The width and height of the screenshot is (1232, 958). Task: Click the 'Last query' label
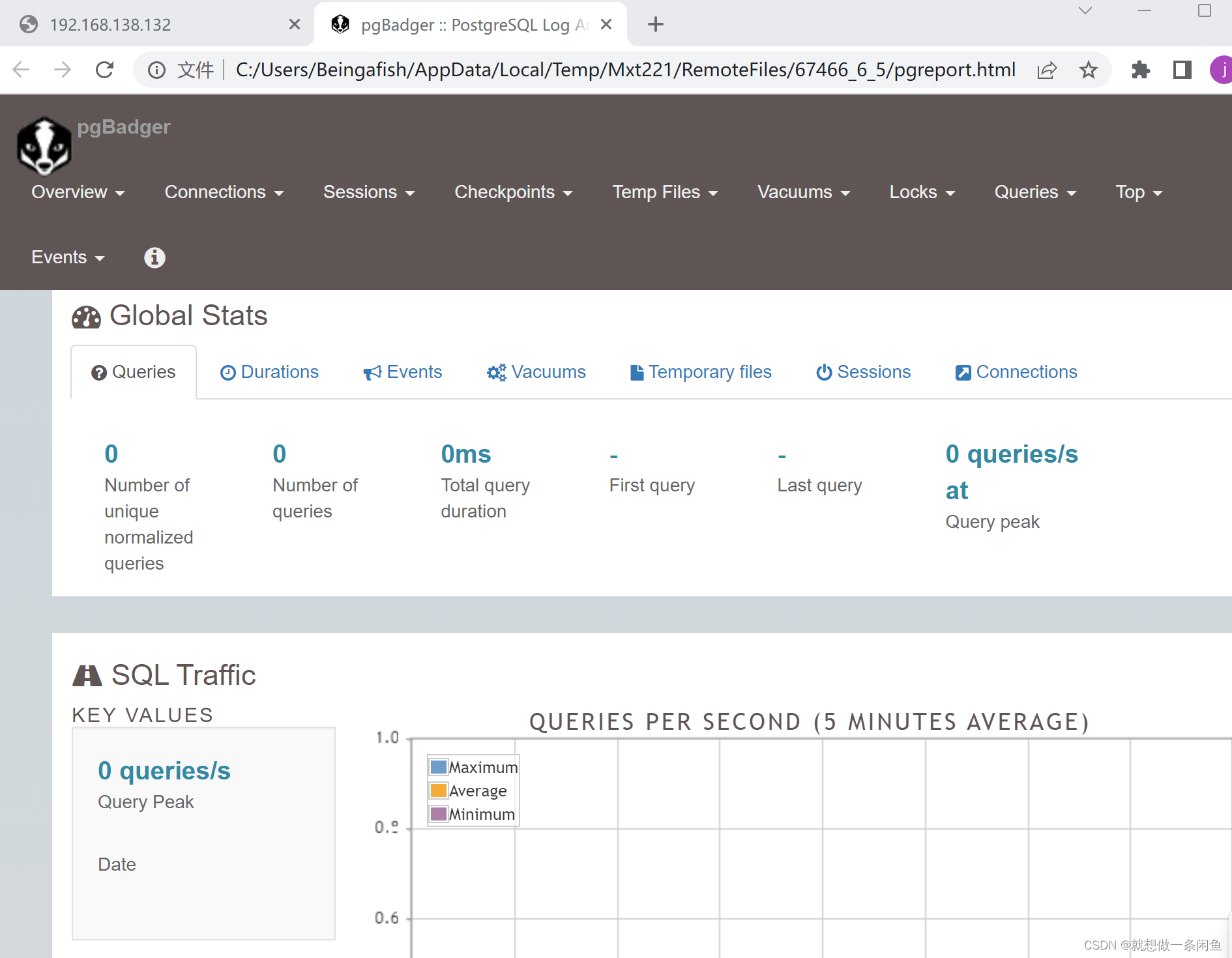tap(819, 486)
